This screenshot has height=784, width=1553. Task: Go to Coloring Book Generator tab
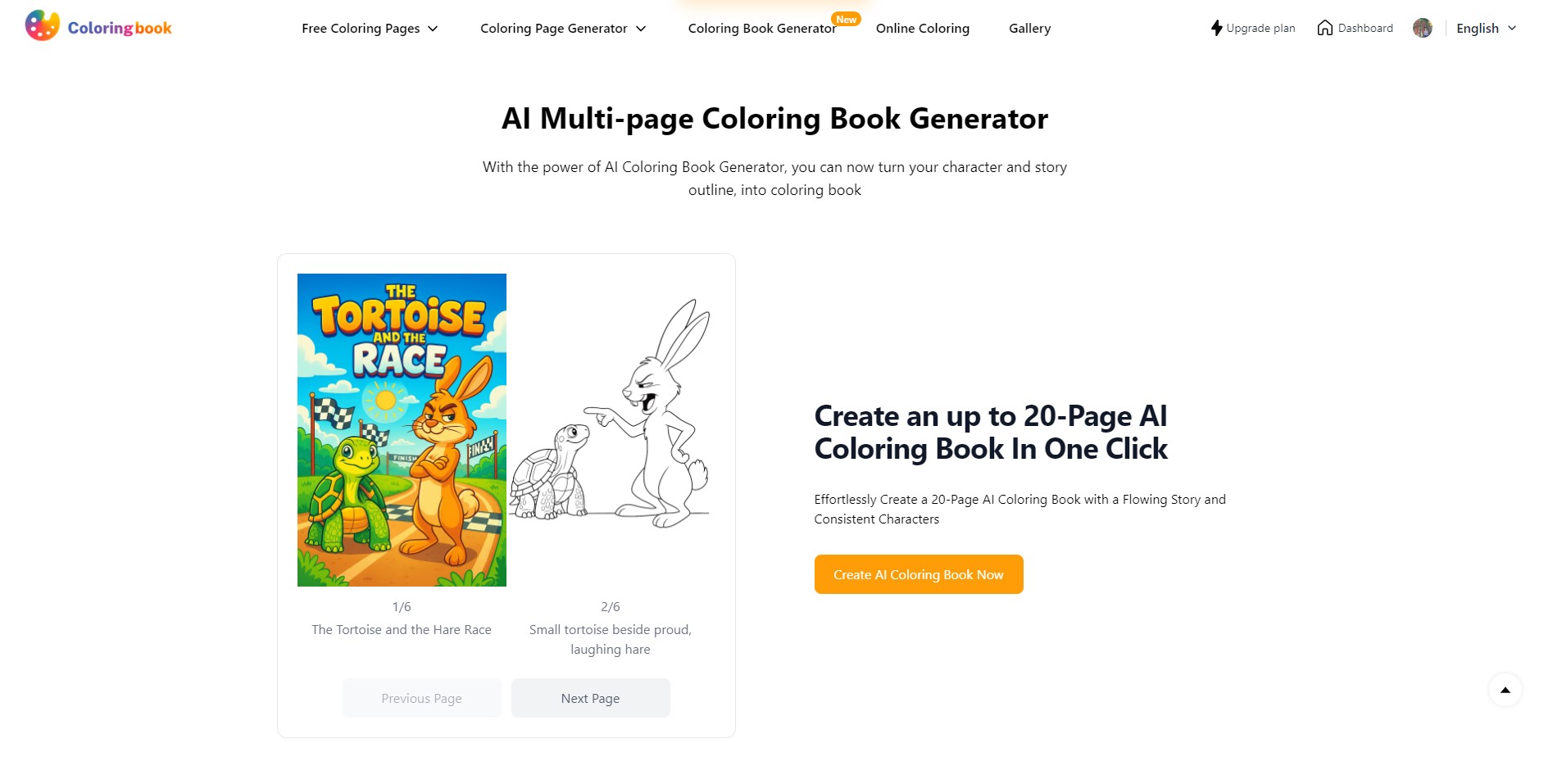pos(762,28)
